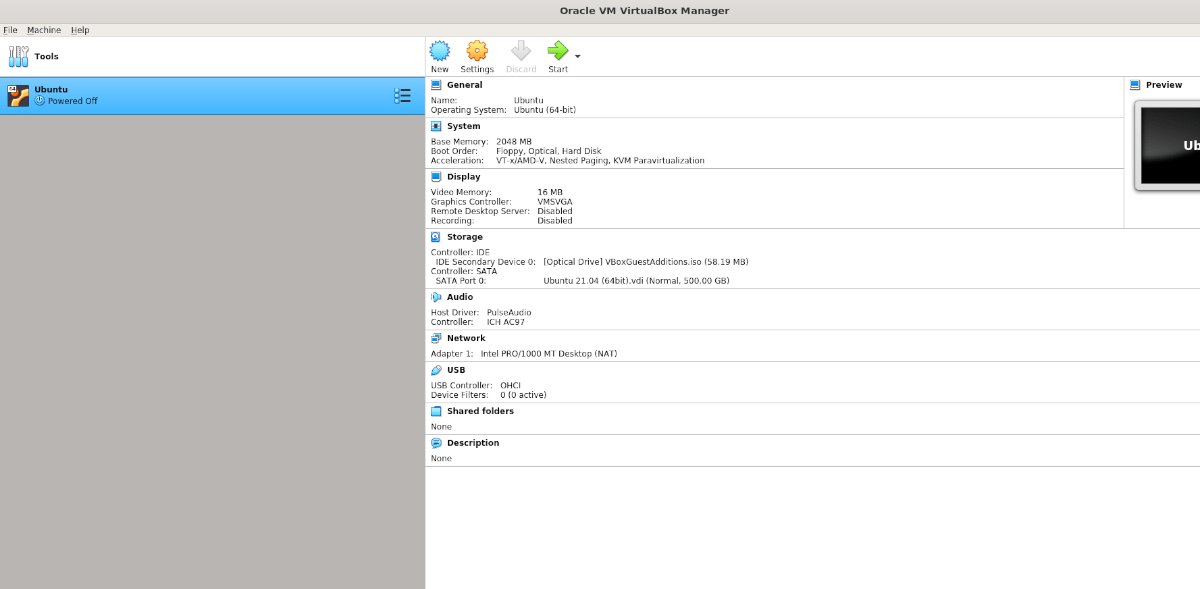
Task: Click the Display section icon
Action: click(435, 176)
